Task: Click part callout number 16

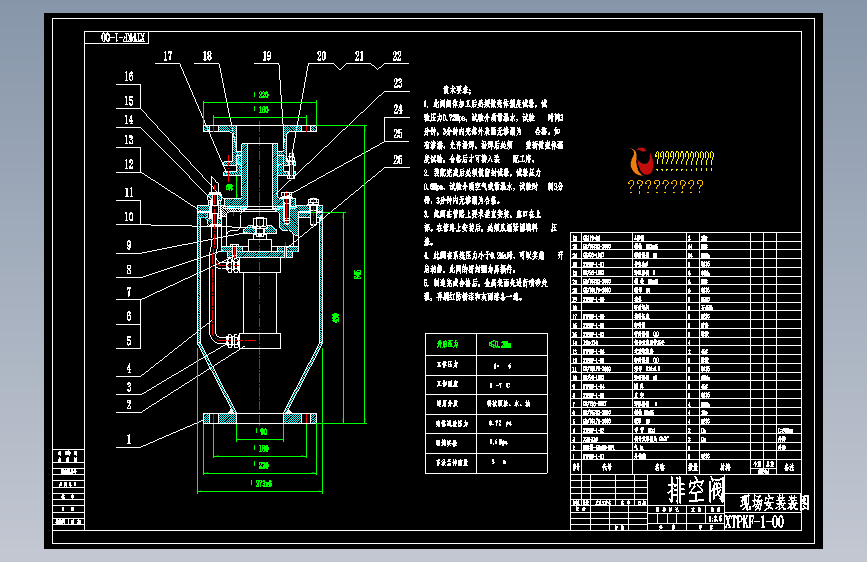Action: click(129, 76)
